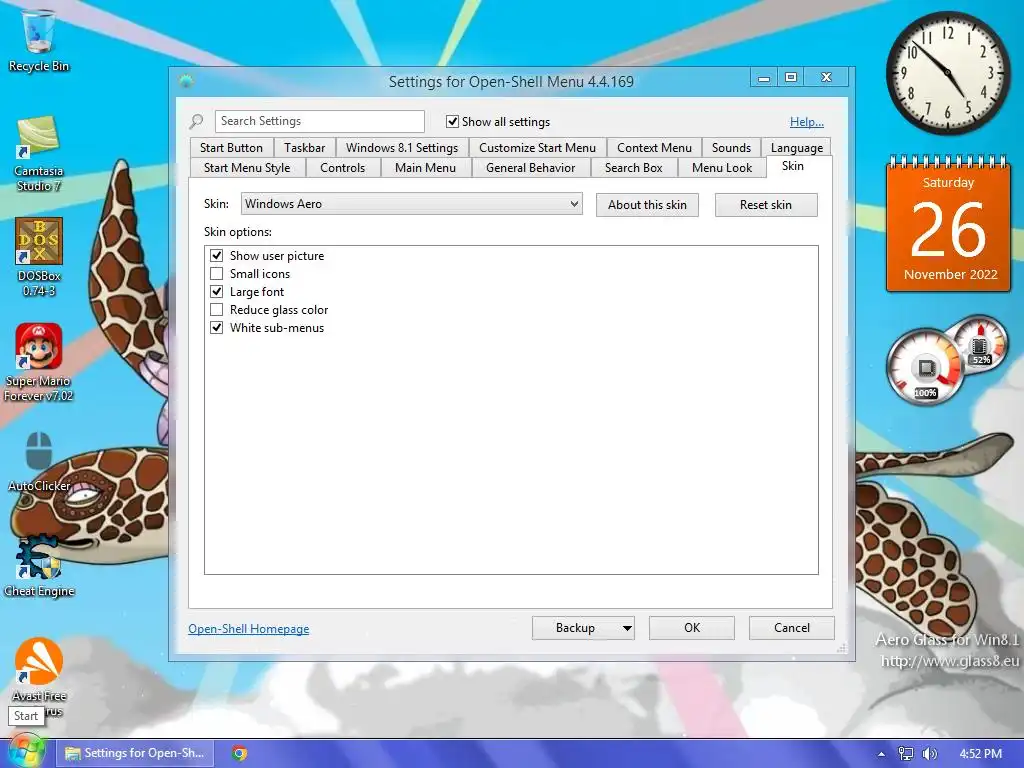The width and height of the screenshot is (1024, 768).
Task: Select the Cheat Engine desktop shortcut
Action: coord(39,567)
